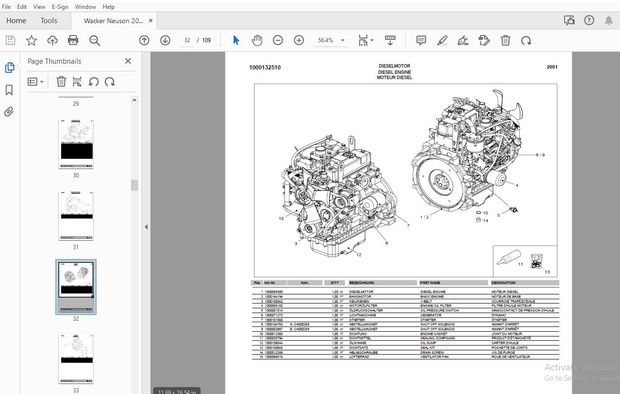
Task: Click the stamp tool icon
Action: click(x=484, y=40)
